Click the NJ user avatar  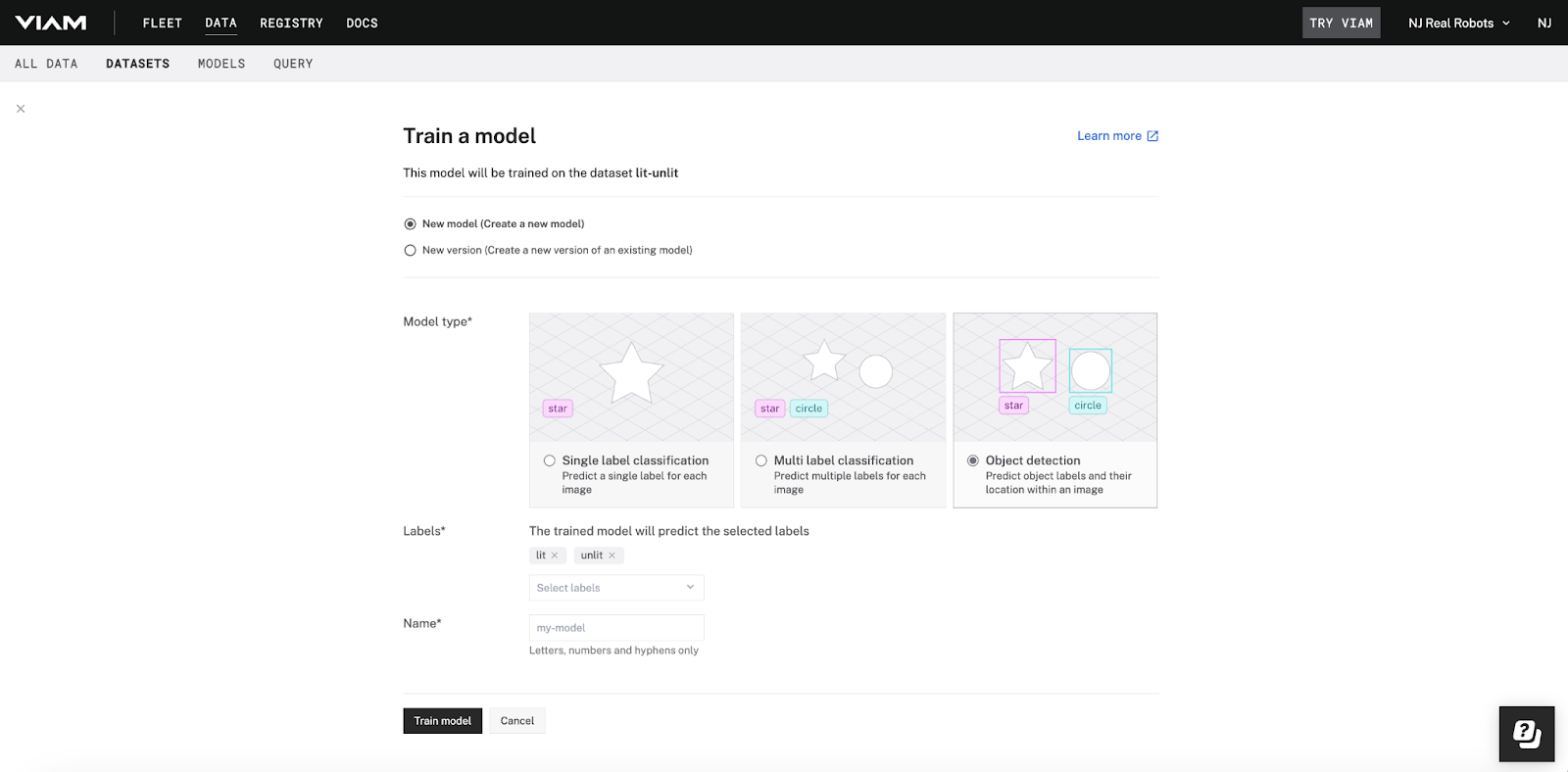tap(1544, 23)
